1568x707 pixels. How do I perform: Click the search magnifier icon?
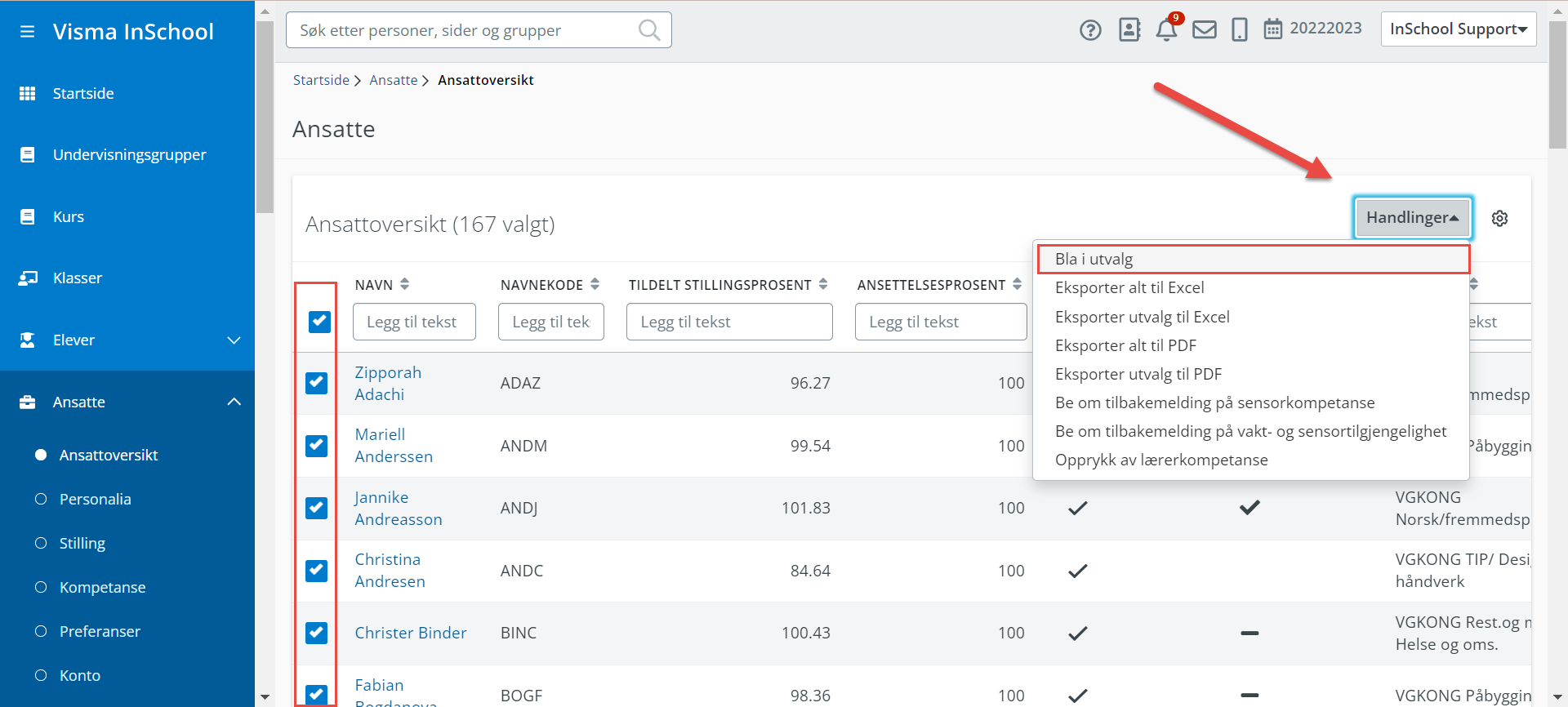[649, 30]
